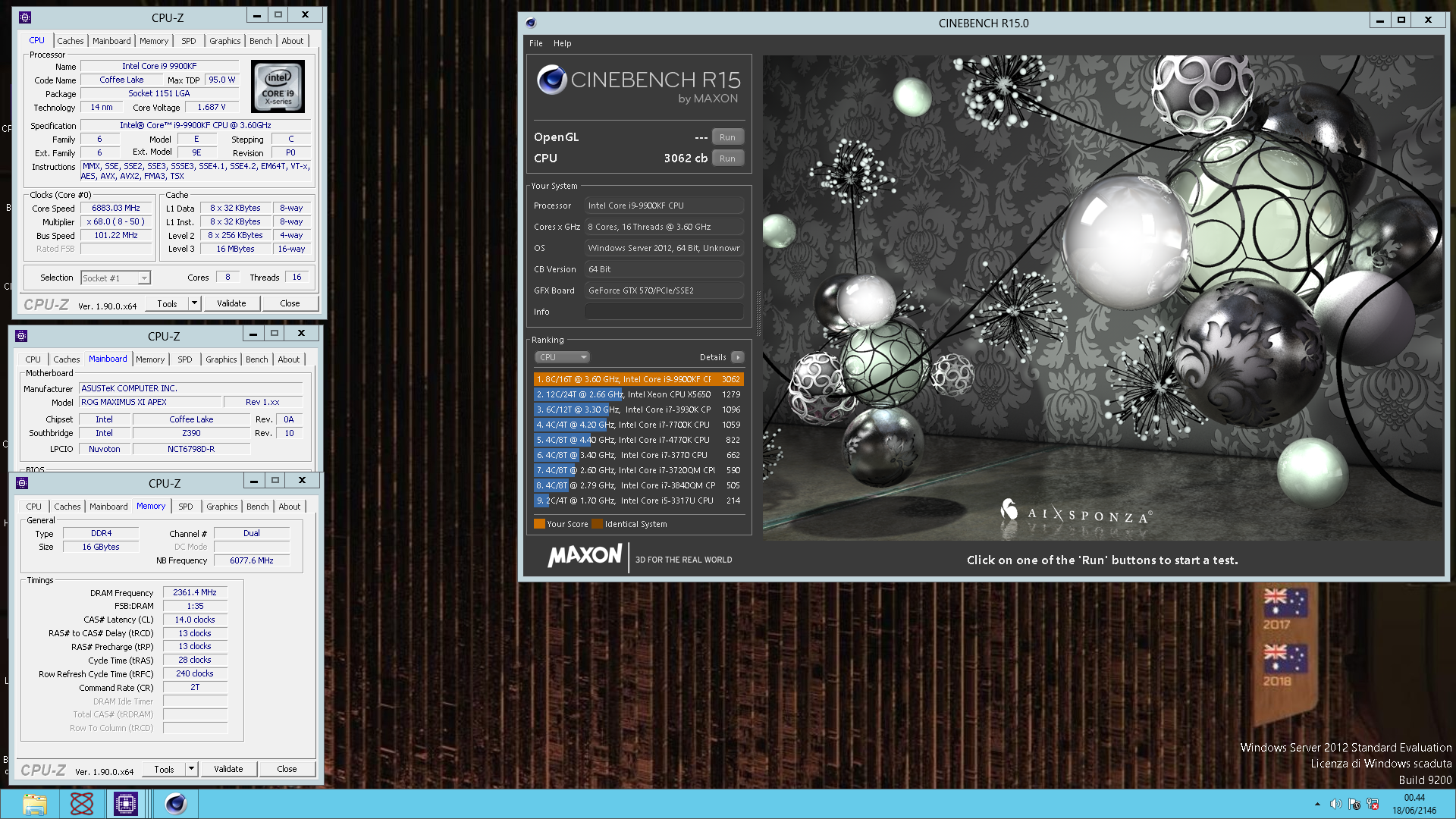This screenshot has height=819, width=1456.
Task: Select ranking row 2 Xeon X5650
Action: tap(639, 394)
